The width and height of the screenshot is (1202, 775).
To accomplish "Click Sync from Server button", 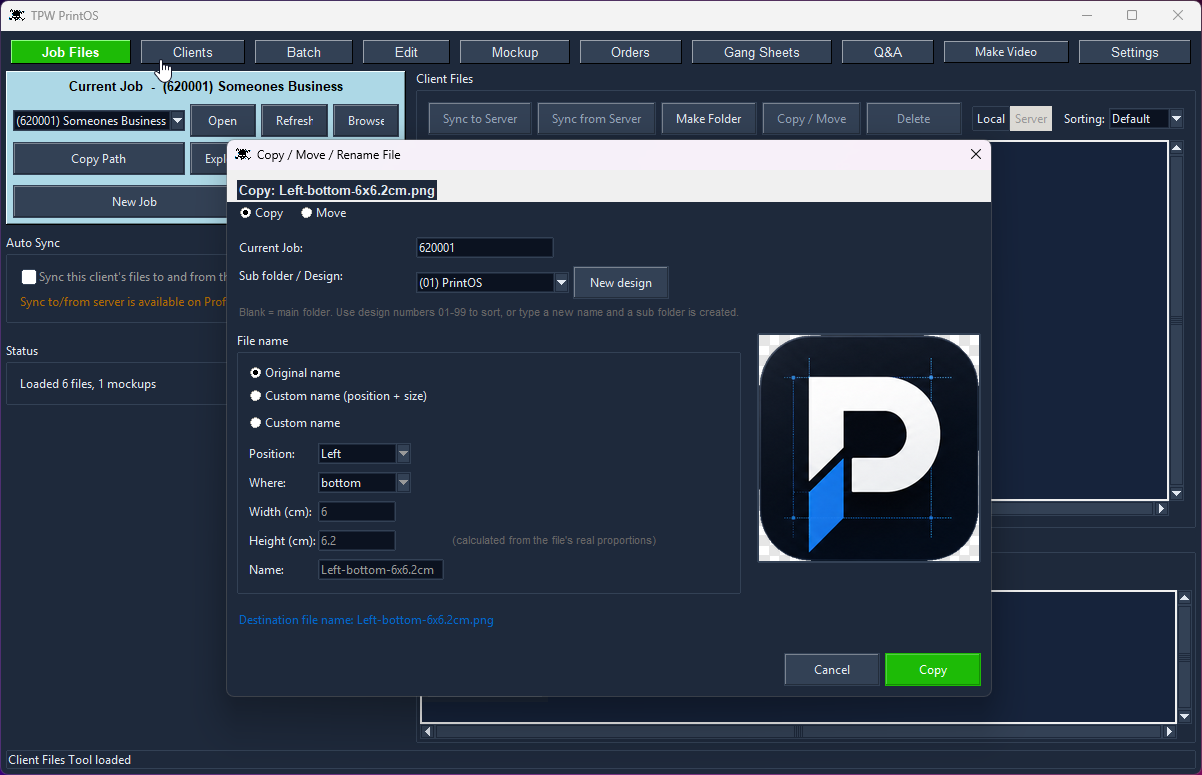I will (596, 119).
